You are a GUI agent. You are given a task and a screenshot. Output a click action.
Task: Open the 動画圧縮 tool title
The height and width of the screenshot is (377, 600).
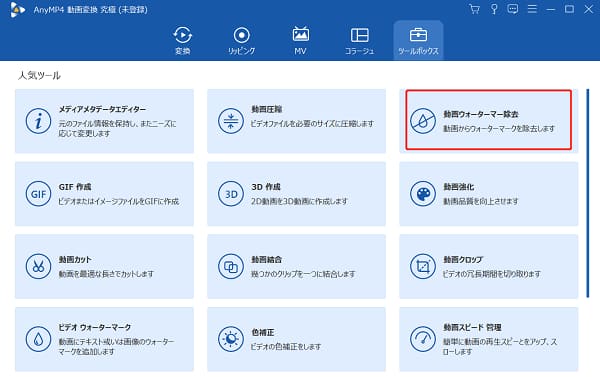click(267, 109)
